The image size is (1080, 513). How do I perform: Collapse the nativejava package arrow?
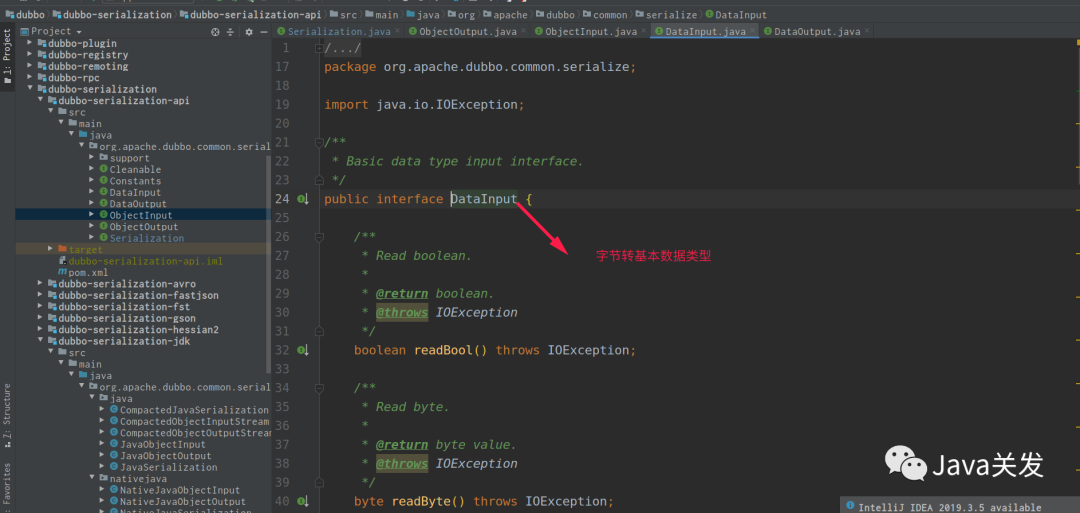coord(92,479)
